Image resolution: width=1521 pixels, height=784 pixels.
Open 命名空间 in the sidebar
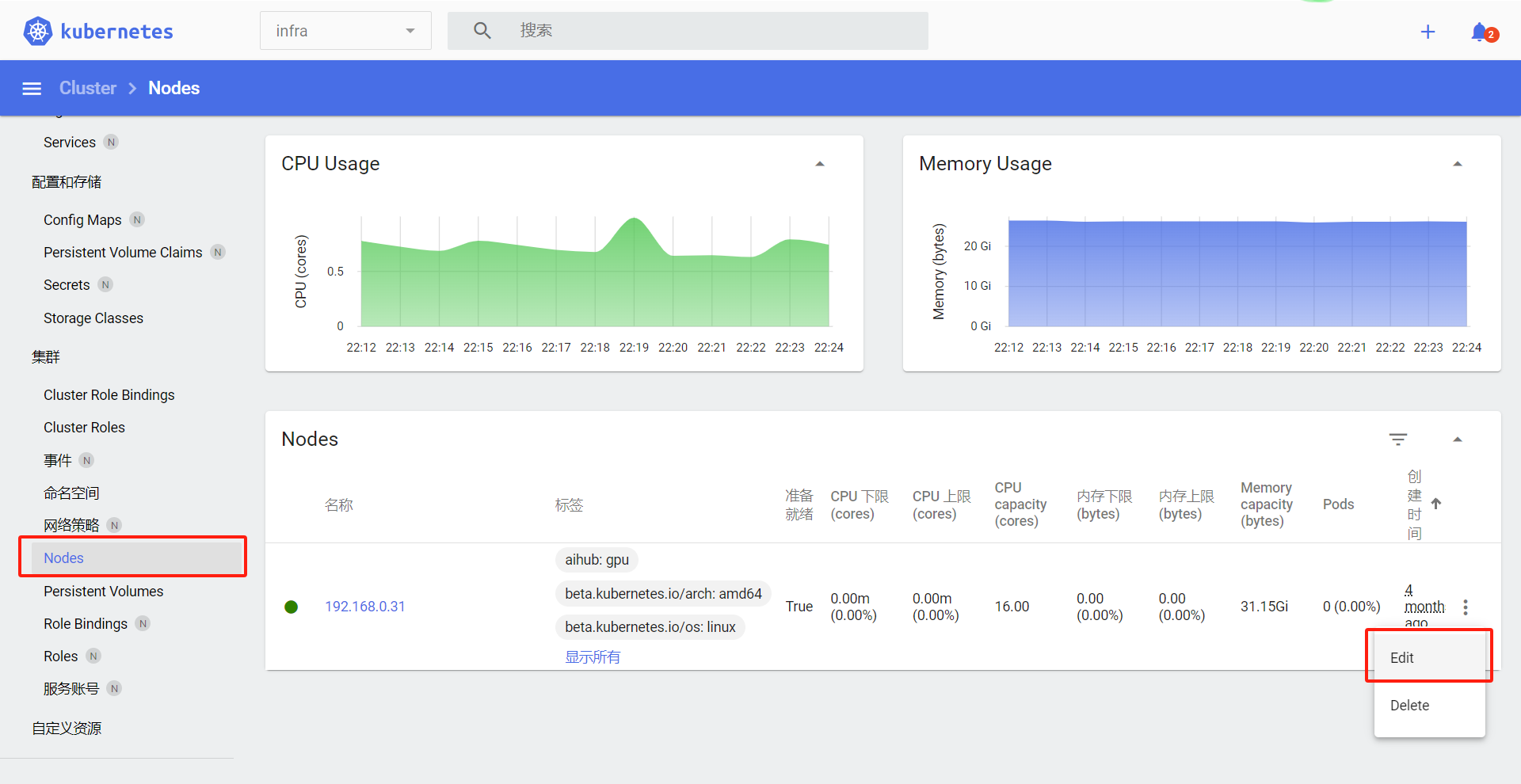[x=71, y=493]
